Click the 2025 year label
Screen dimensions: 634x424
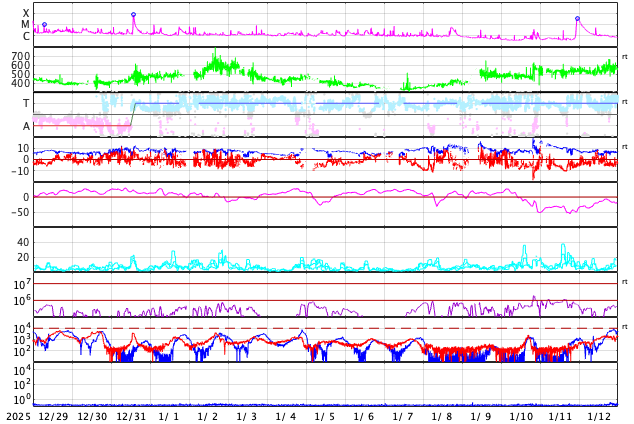click(18, 416)
